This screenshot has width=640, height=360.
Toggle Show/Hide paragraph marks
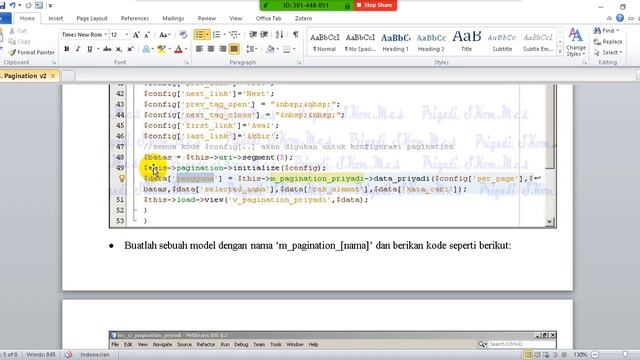(296, 35)
